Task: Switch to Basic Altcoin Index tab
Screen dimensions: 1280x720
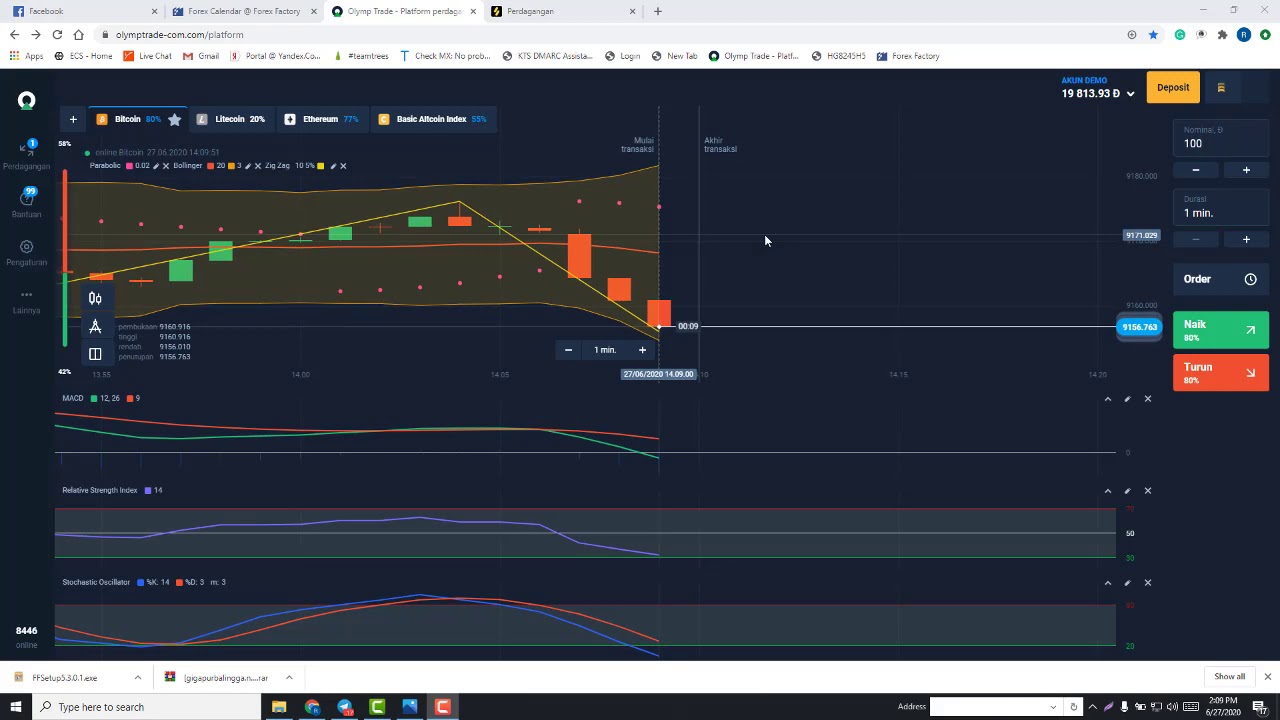Action: point(432,119)
